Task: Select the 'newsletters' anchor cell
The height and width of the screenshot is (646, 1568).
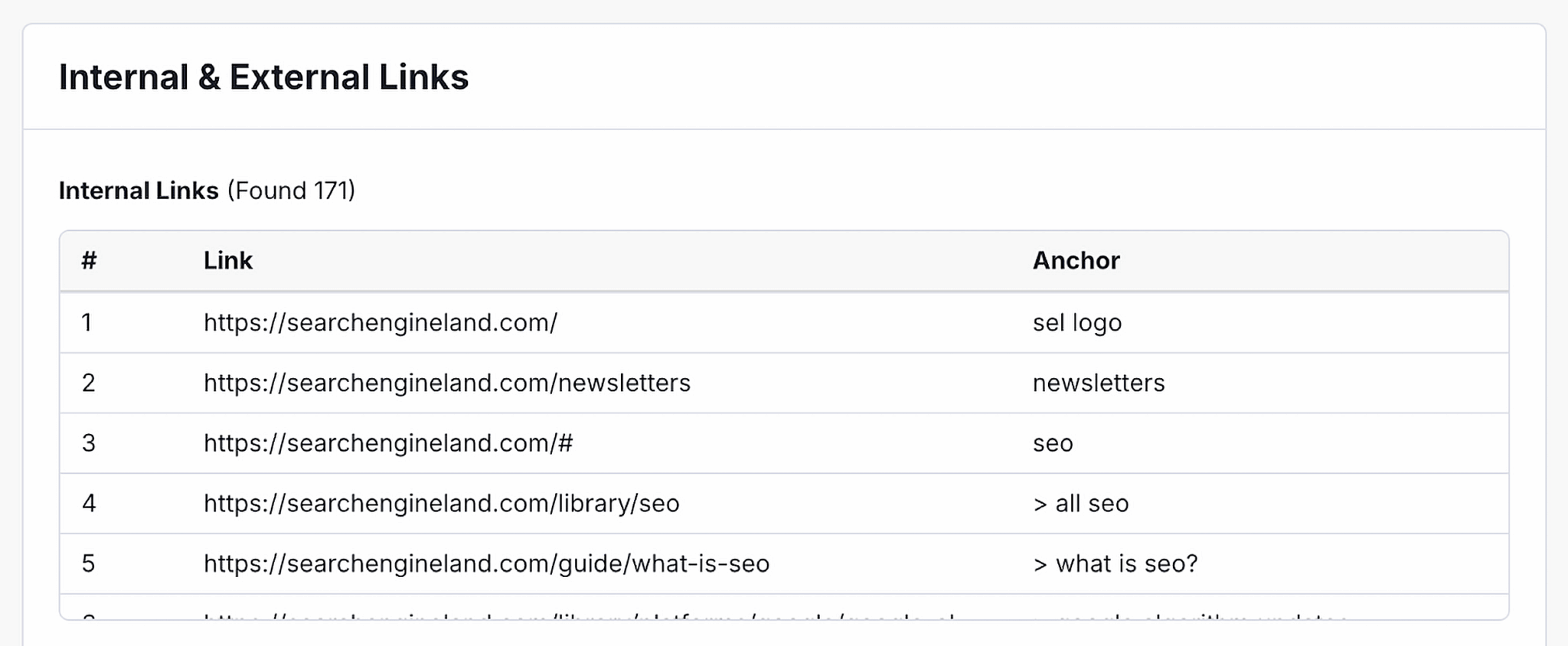Action: coord(1098,383)
